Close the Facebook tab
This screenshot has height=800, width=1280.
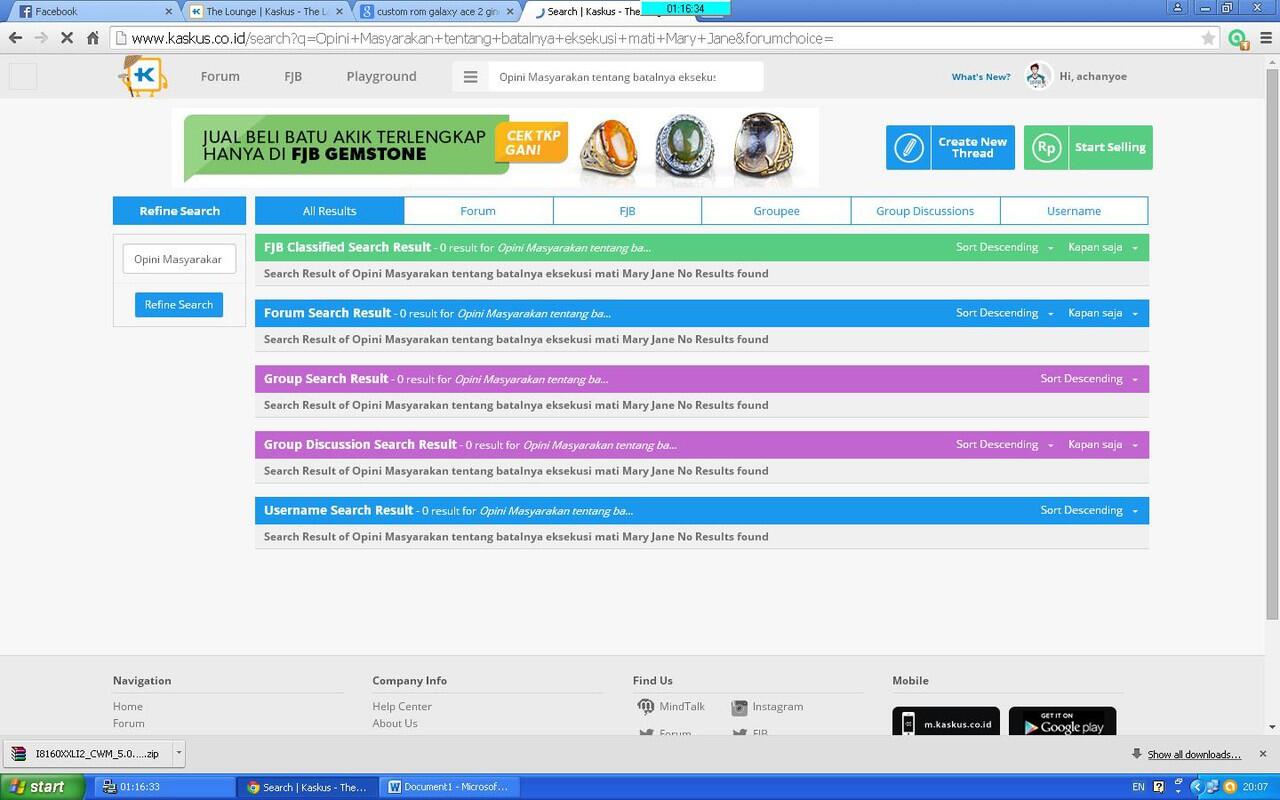click(x=168, y=11)
